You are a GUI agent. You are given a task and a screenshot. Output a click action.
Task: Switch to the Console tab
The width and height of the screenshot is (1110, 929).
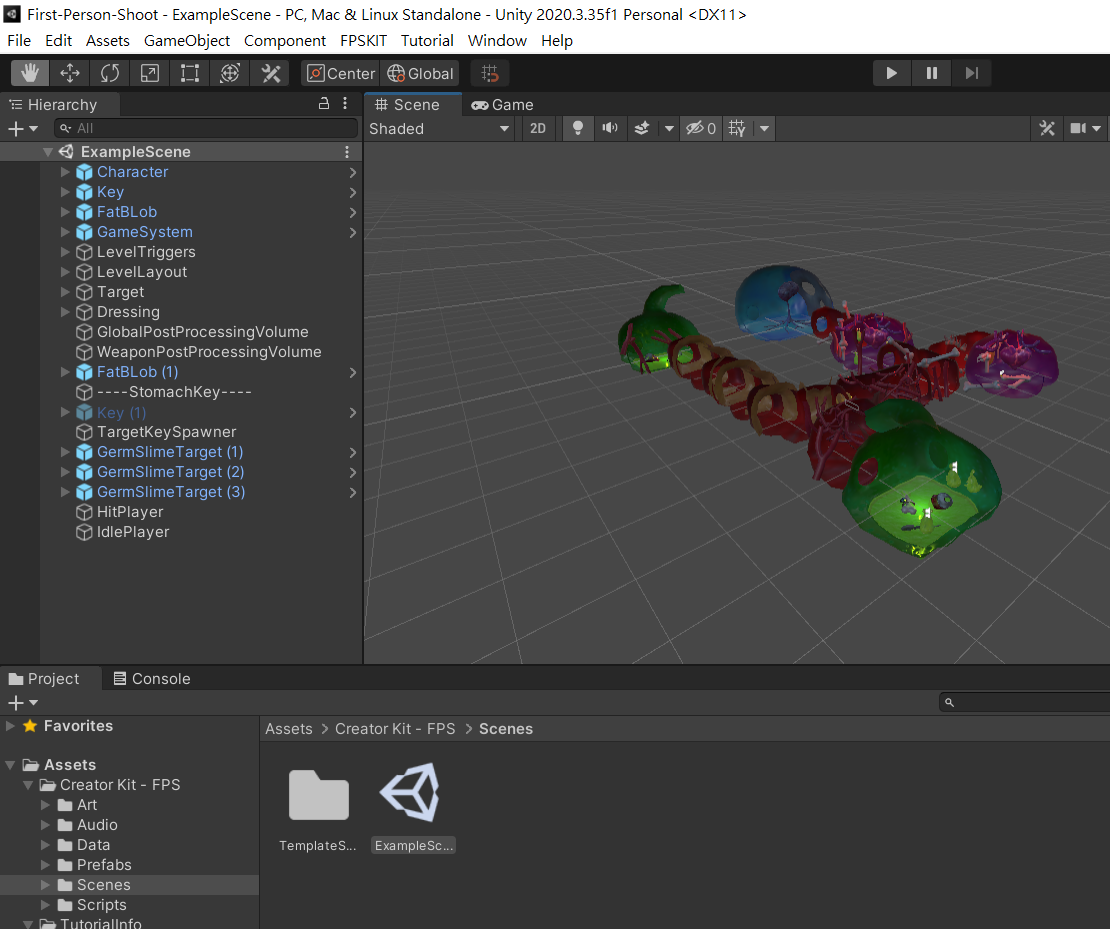tap(152, 678)
